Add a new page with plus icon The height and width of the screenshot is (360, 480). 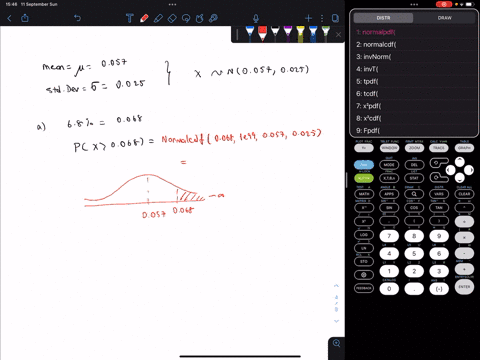(x=308, y=18)
